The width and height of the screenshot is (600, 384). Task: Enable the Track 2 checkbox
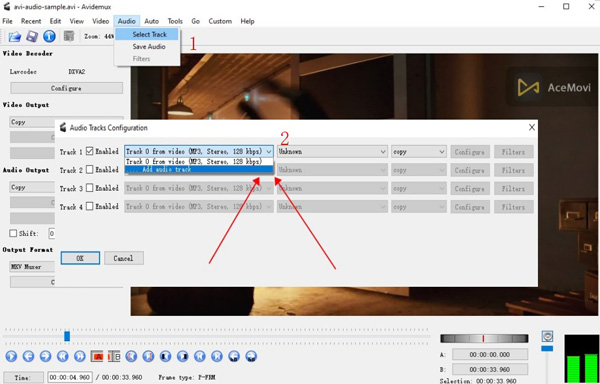pos(90,169)
